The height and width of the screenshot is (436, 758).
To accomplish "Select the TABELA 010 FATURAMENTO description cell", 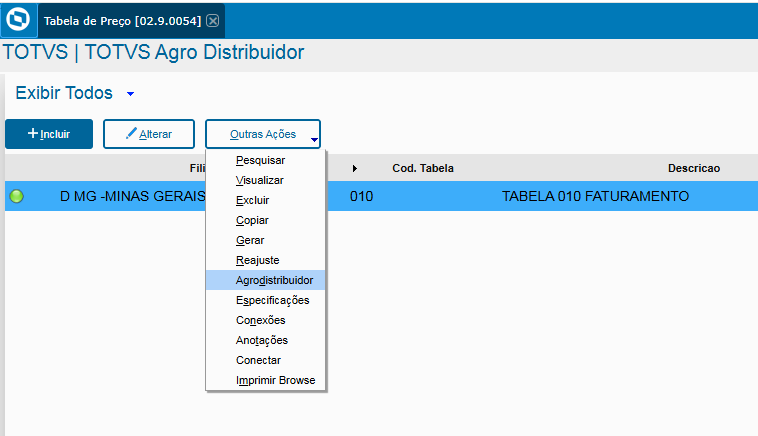I will point(595,196).
